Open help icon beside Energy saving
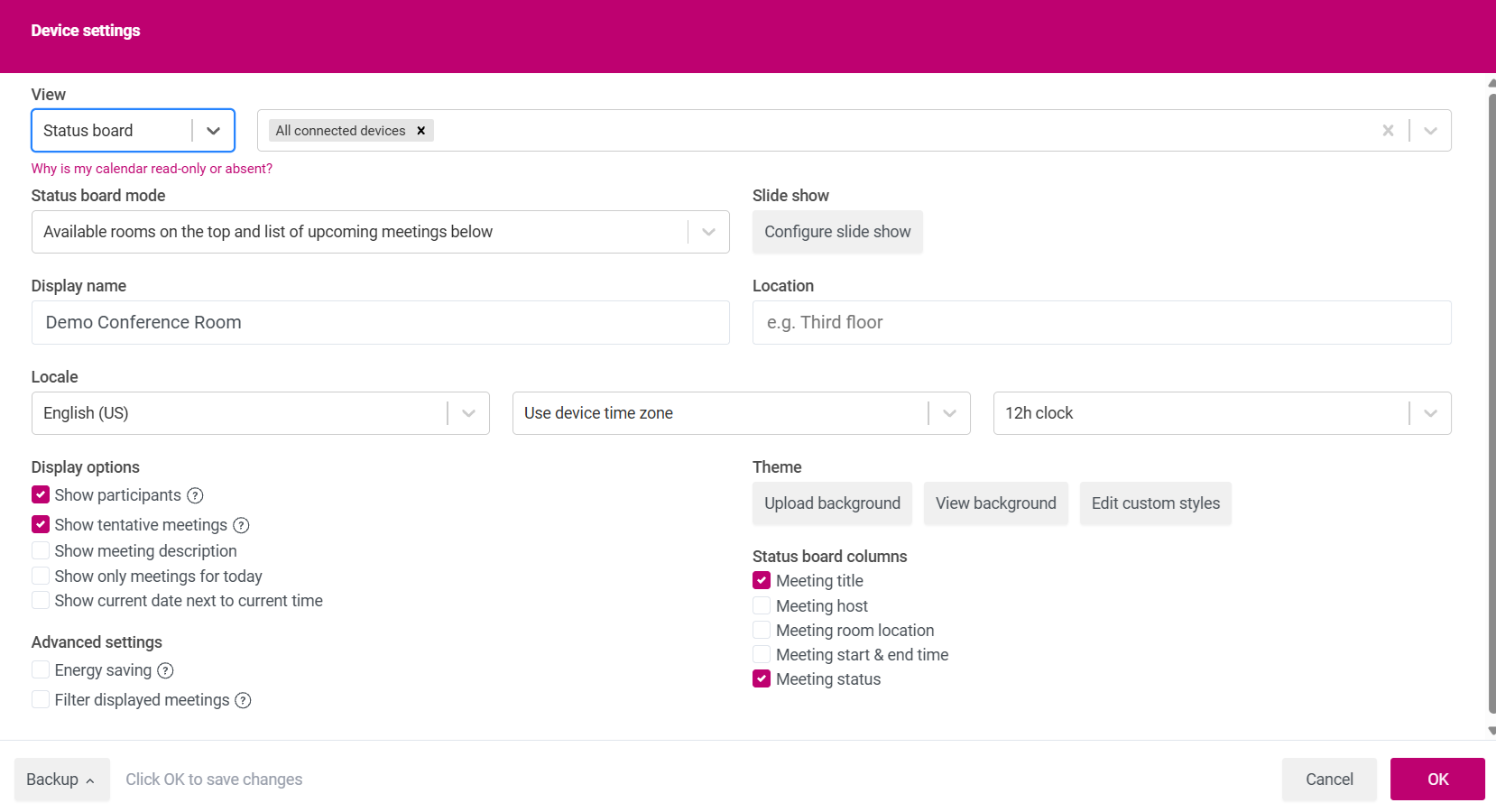 165,670
